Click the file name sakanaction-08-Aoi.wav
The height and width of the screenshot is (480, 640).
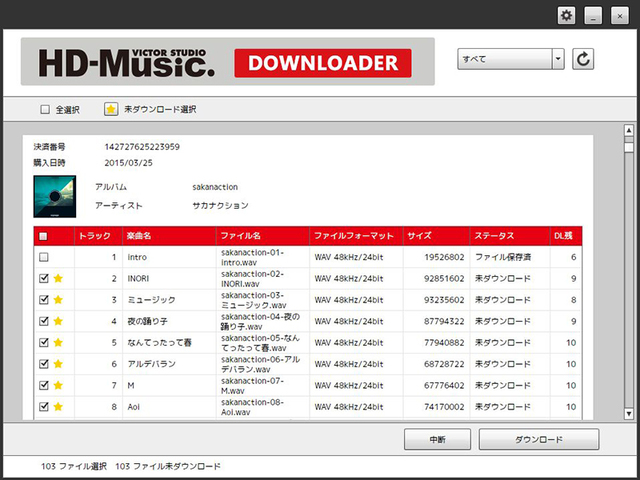pos(252,407)
